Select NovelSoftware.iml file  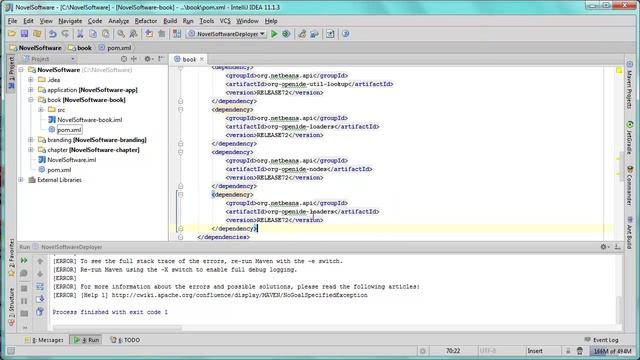point(67,160)
